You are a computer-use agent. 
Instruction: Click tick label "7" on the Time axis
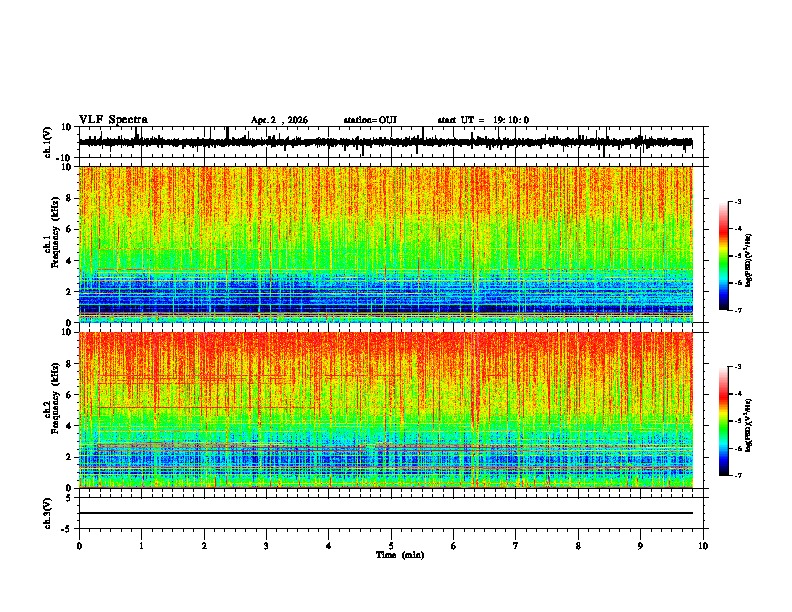click(x=516, y=546)
